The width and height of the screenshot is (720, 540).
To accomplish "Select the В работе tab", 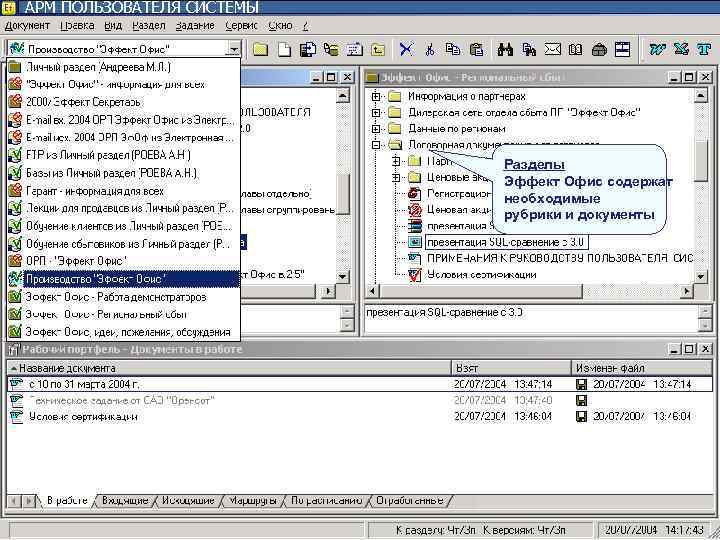I will click(67, 501).
